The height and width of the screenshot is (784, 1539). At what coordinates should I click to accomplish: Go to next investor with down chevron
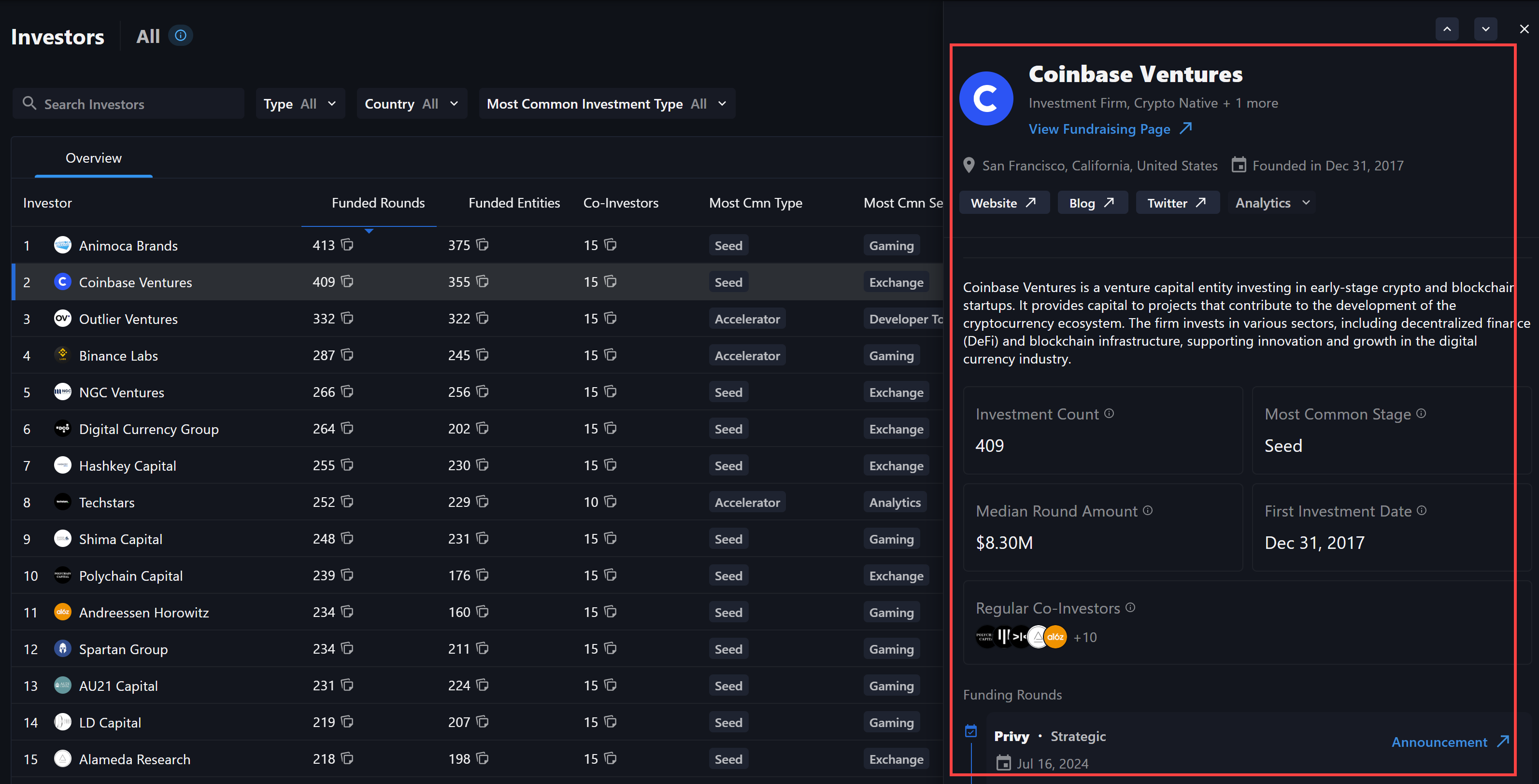(1485, 29)
